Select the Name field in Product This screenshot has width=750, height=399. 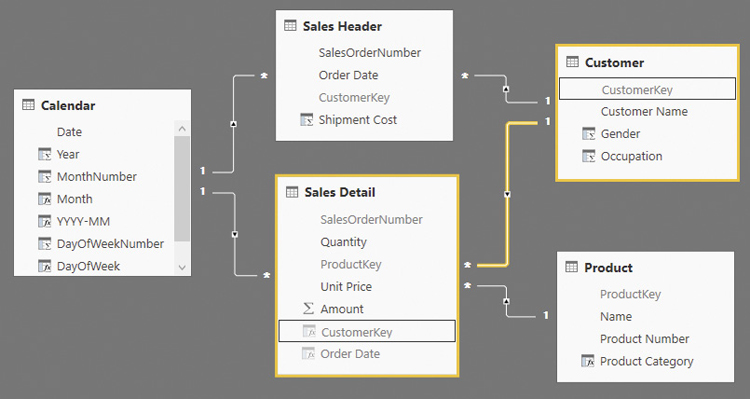[x=616, y=317]
